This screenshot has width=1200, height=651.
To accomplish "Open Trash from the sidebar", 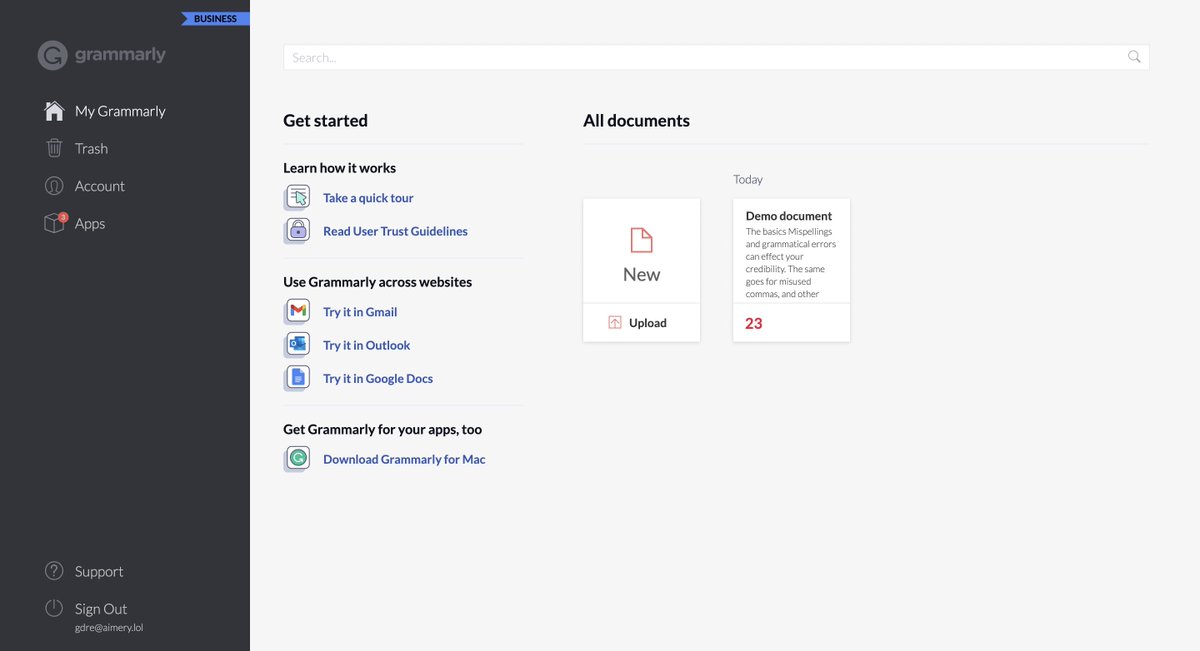I will [91, 148].
